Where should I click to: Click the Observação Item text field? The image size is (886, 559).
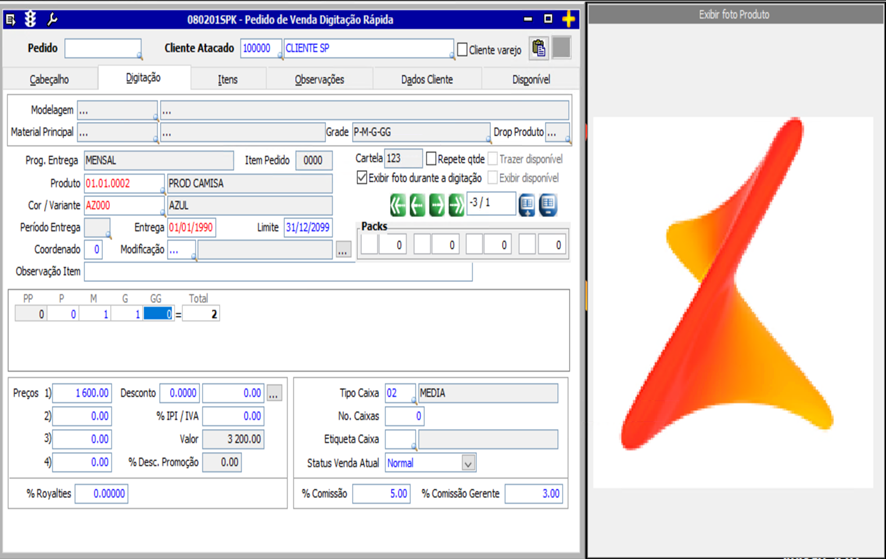[277, 272]
